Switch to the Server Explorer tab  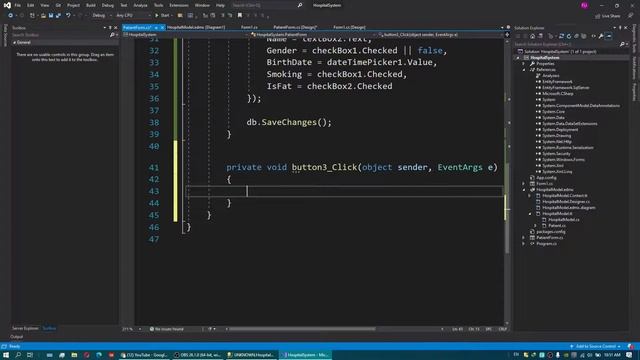point(25,329)
